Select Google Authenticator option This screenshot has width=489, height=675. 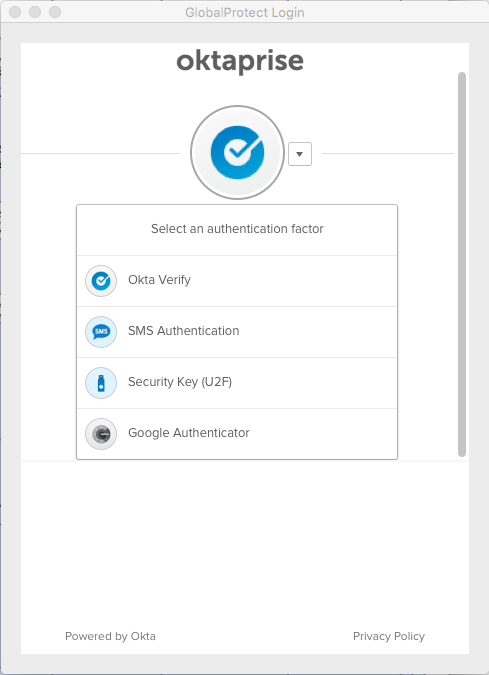pos(237,434)
